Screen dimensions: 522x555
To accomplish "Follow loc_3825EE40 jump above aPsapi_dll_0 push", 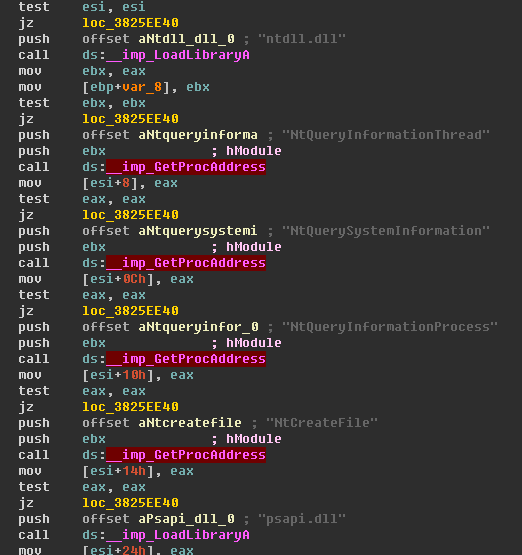I will pyautogui.click(x=130, y=503).
